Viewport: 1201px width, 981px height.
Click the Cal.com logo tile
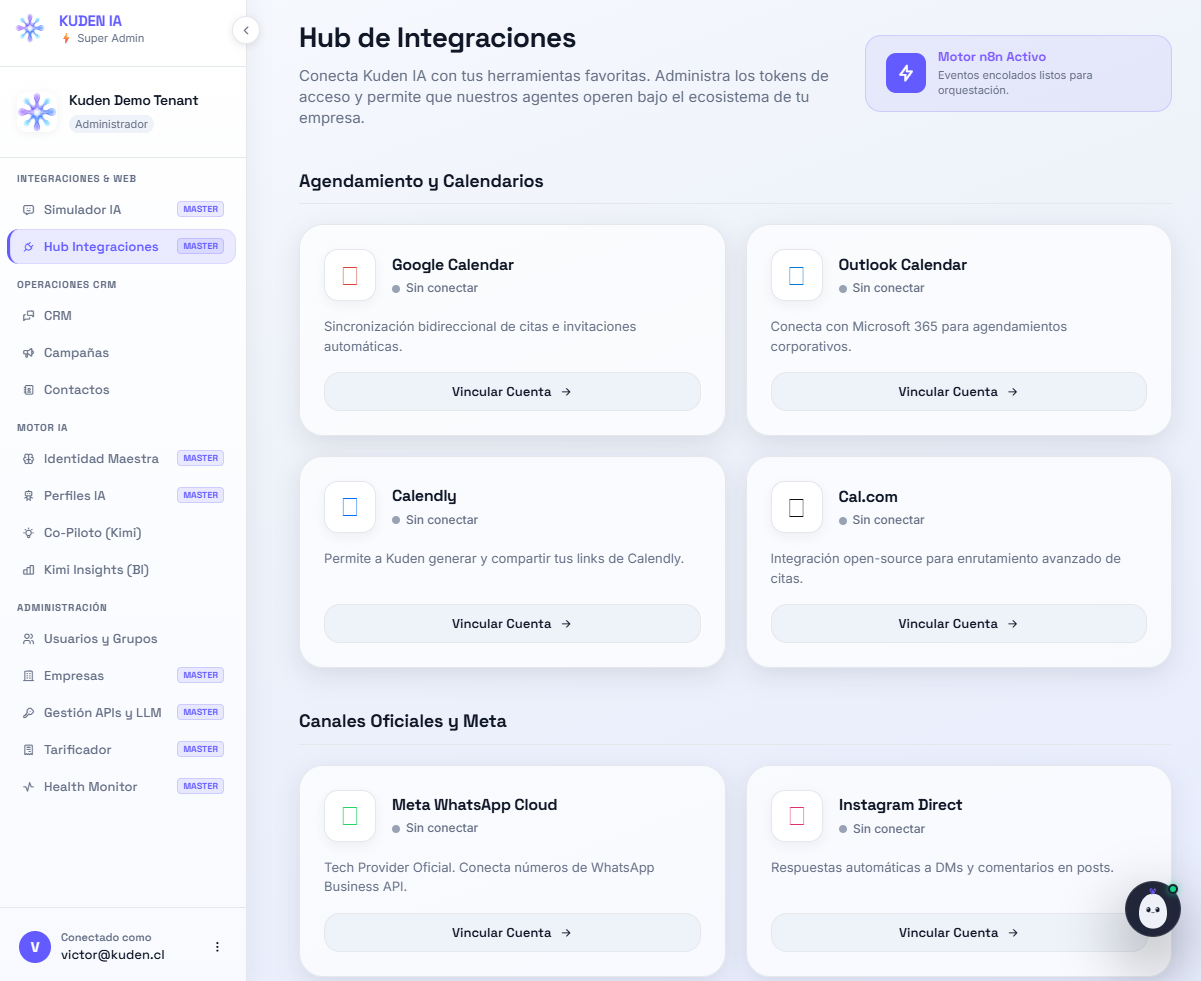click(x=797, y=507)
